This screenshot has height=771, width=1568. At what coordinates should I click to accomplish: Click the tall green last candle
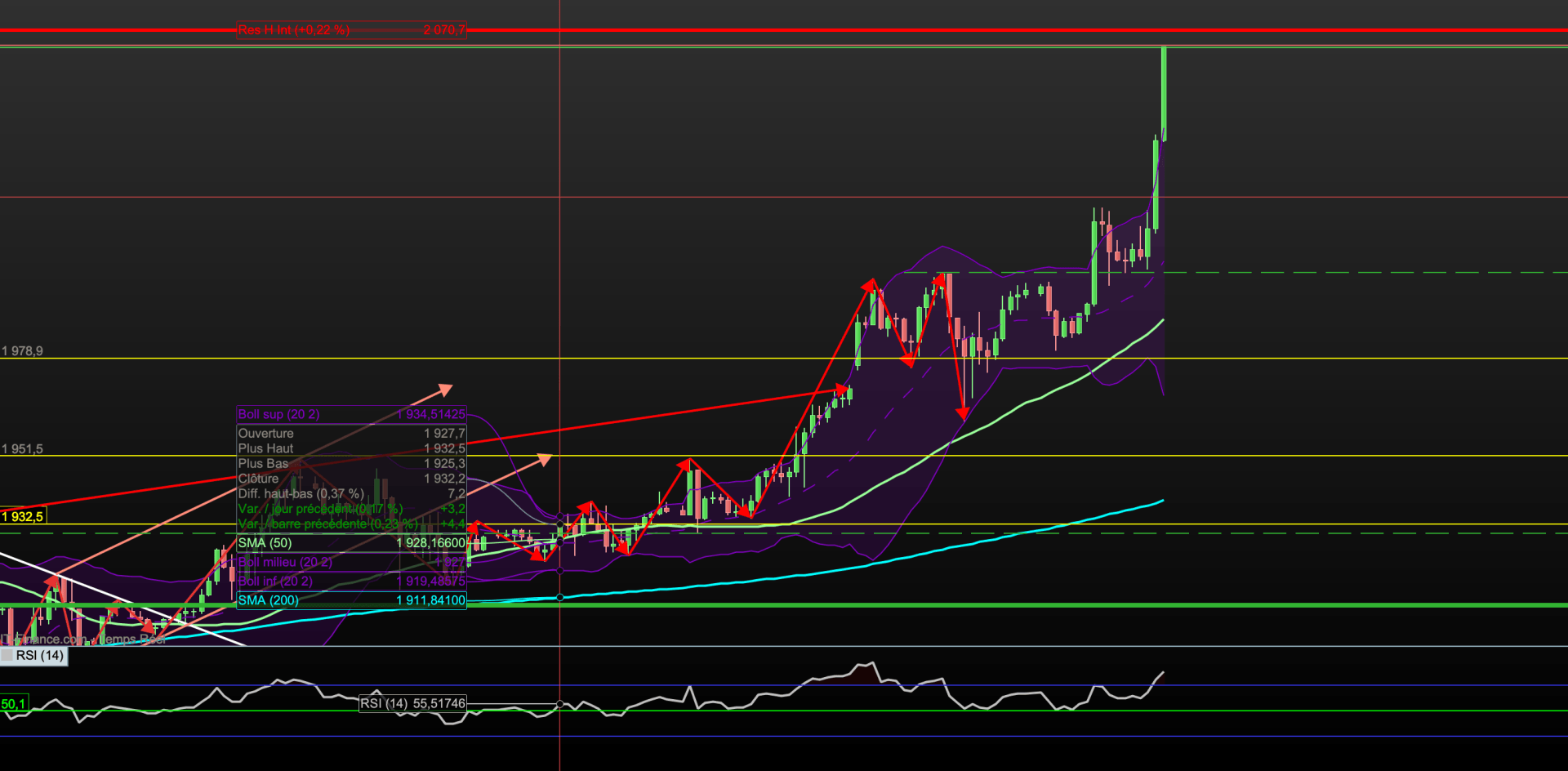(1163, 94)
